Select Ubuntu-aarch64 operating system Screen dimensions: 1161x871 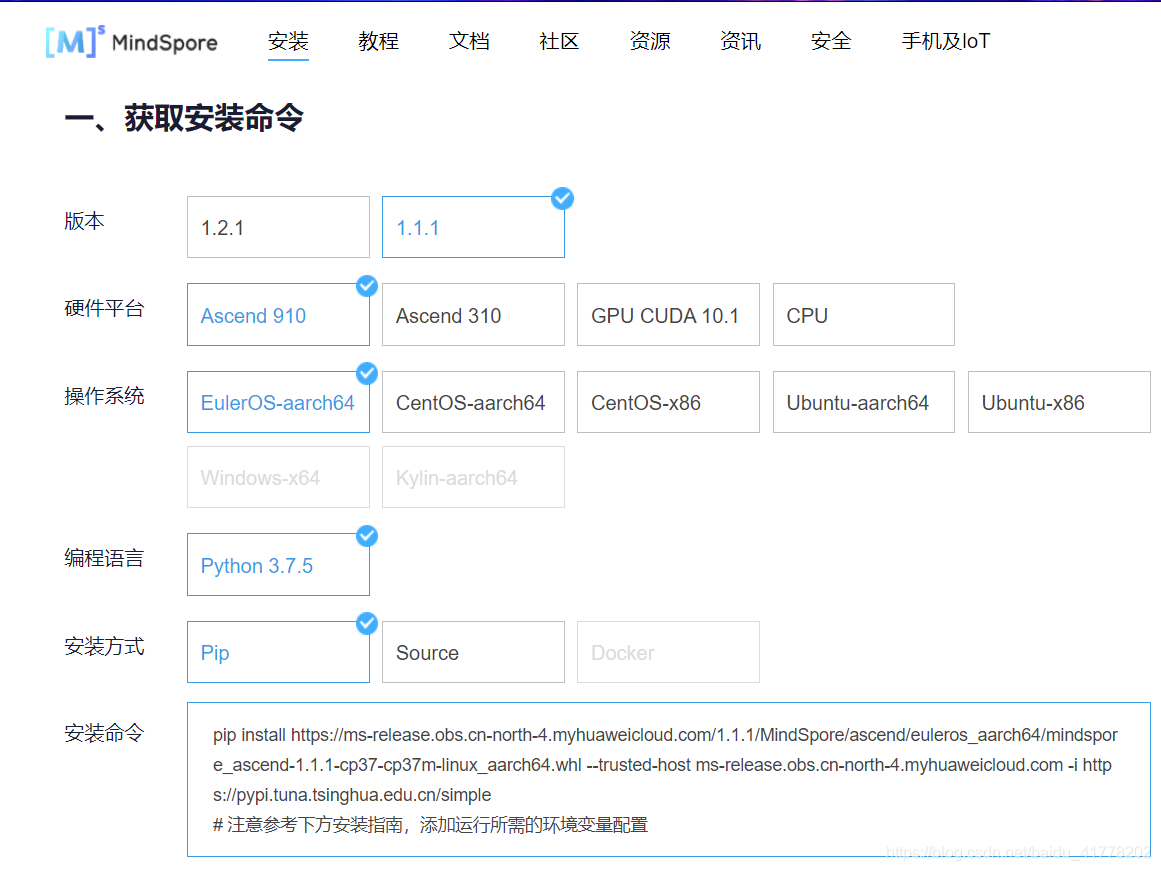[863, 402]
